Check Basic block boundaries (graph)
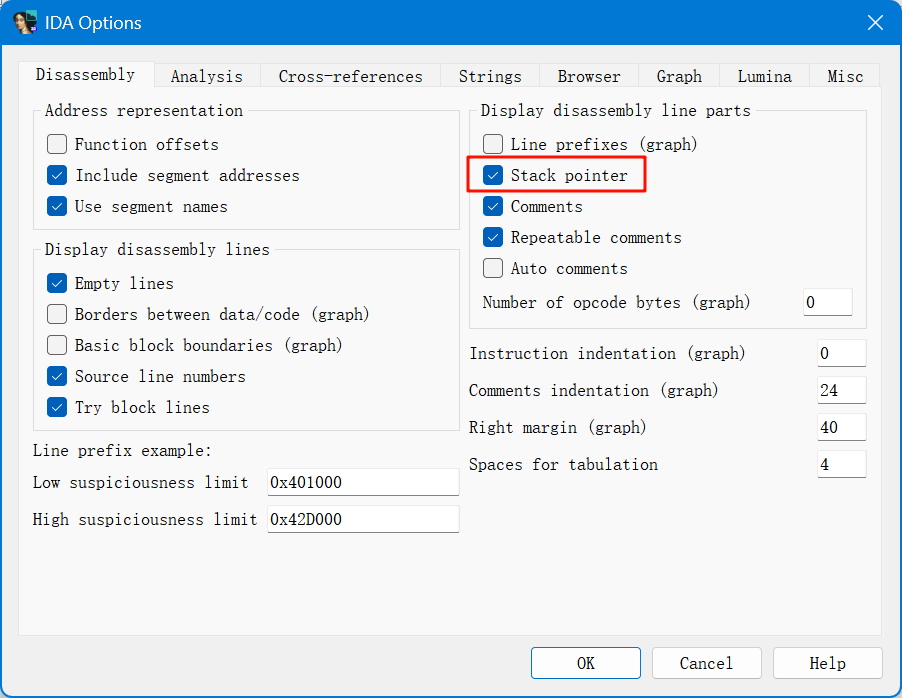902x698 pixels. coord(57,346)
